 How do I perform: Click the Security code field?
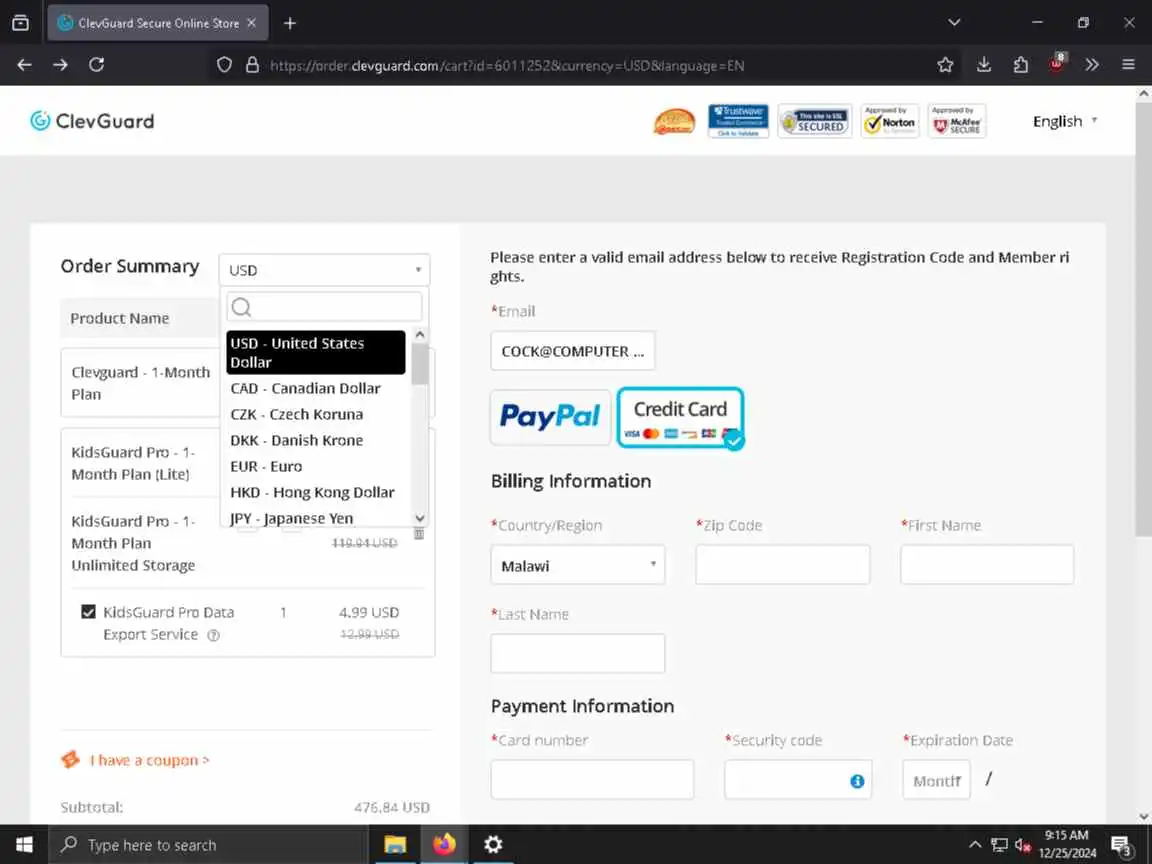click(798, 780)
